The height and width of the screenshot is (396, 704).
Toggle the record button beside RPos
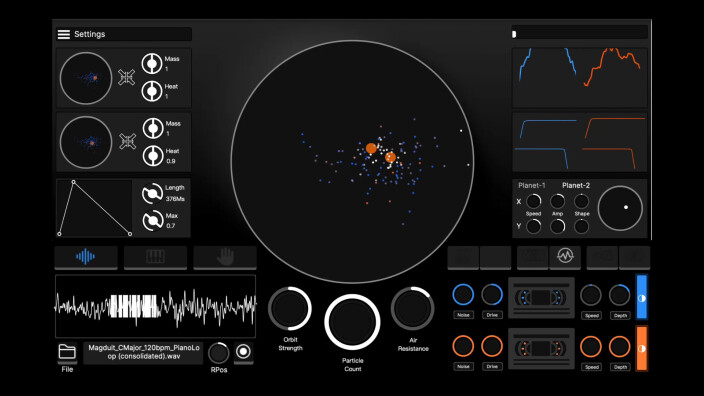243,352
